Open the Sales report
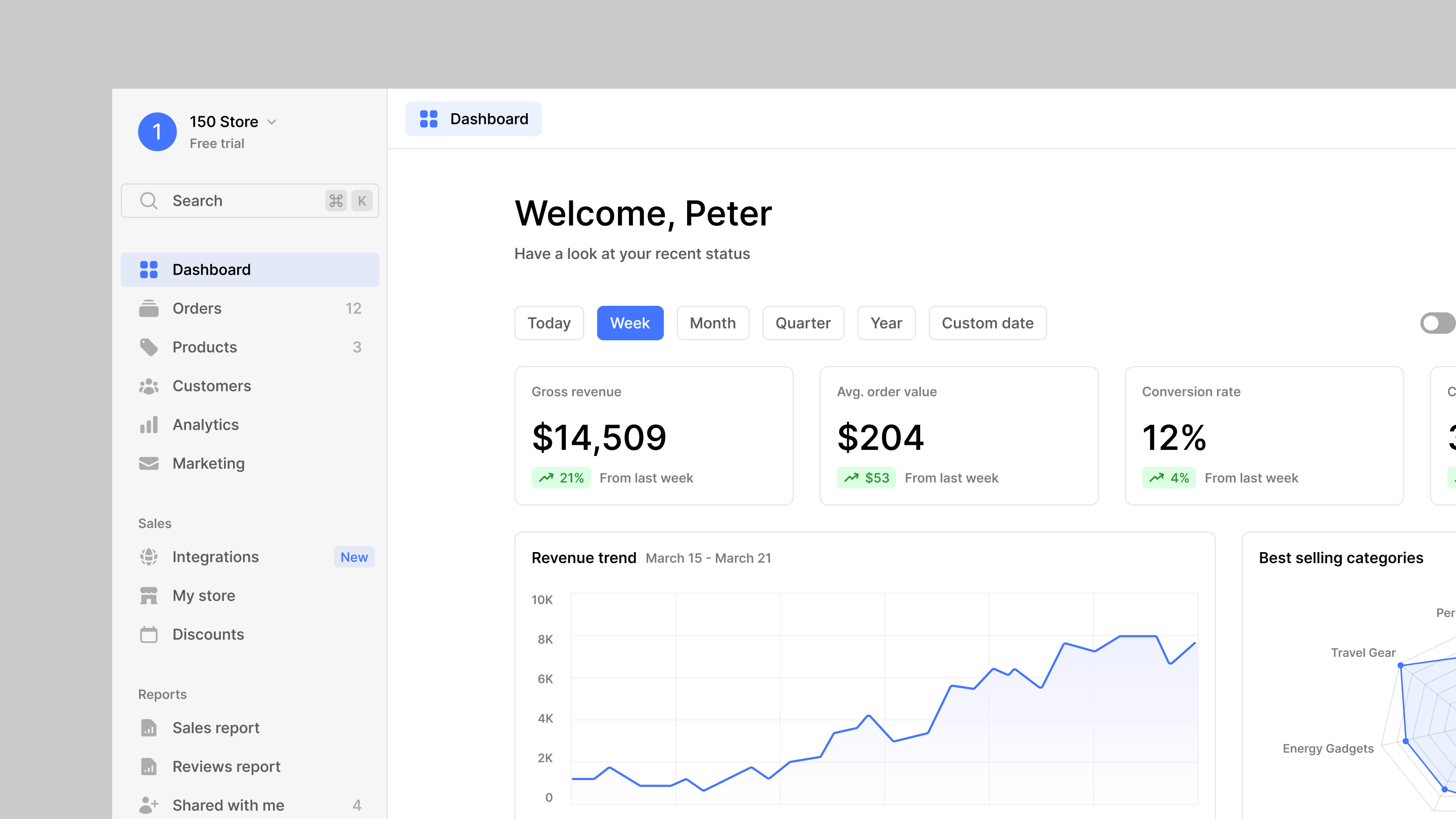This screenshot has width=1456, height=819. (215, 727)
